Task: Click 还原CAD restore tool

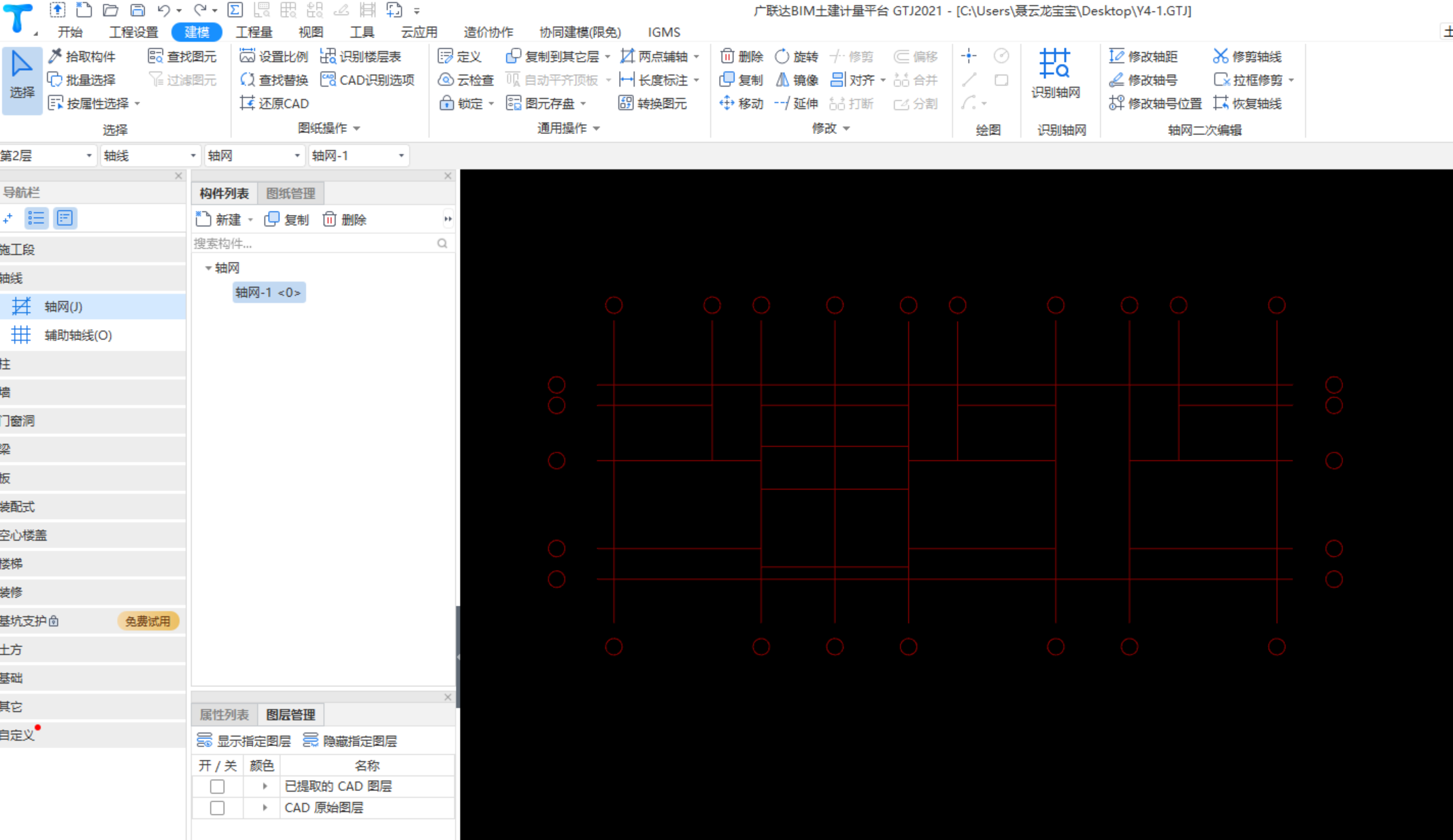Action: (x=274, y=103)
